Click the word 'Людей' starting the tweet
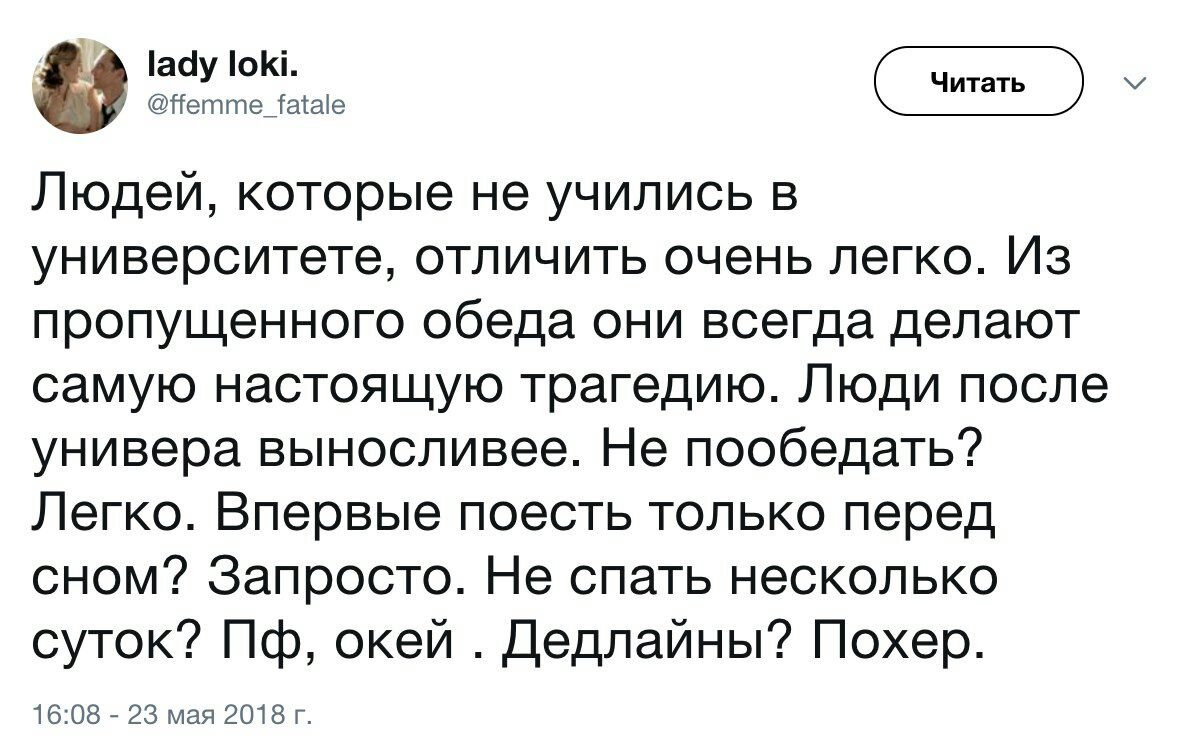 pyautogui.click(x=118, y=194)
